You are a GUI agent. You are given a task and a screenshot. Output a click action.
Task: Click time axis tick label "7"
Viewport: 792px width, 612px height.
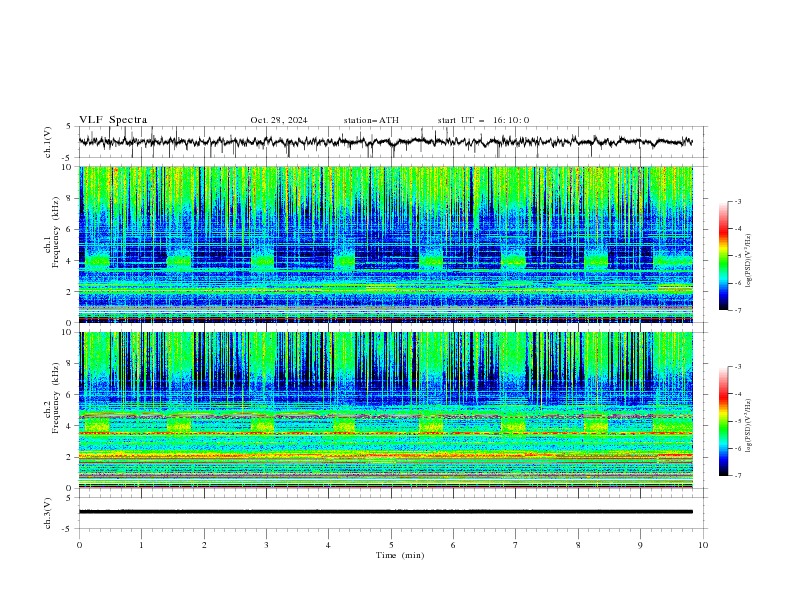tap(516, 545)
